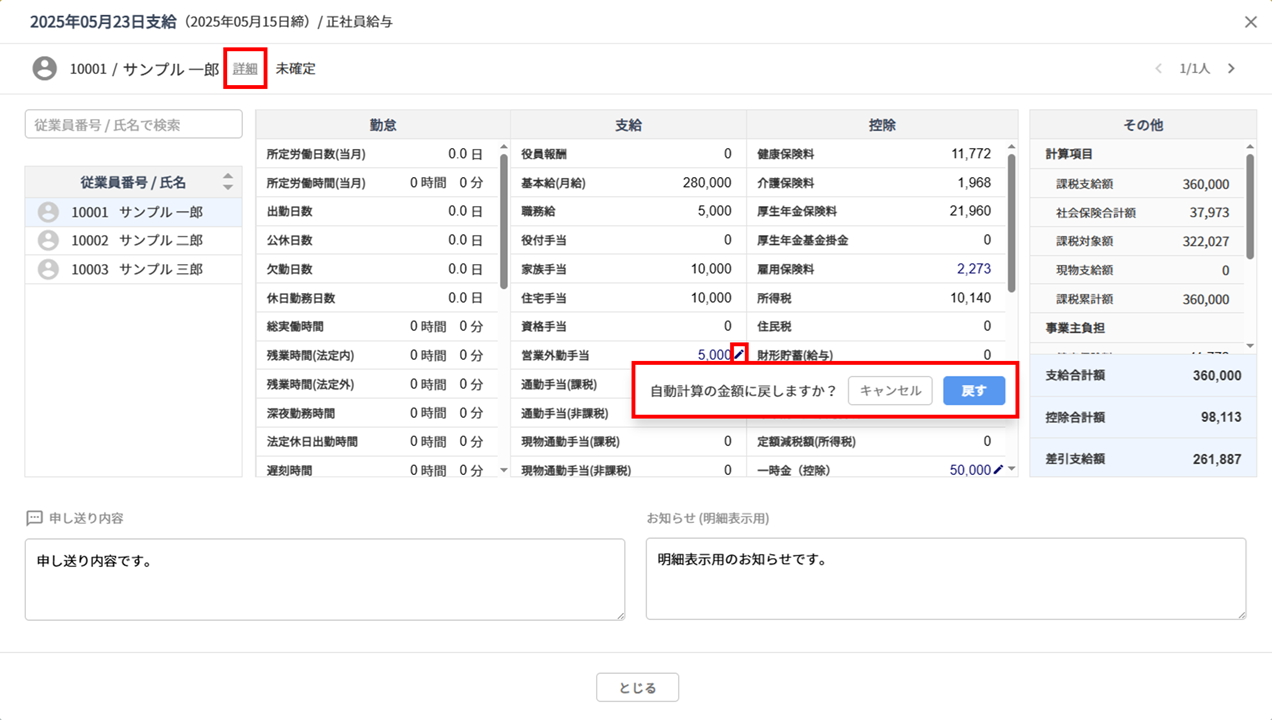Click the 自動計算の金額に戻しますか？ prompt text
The width and height of the screenshot is (1272, 720).
coord(743,391)
